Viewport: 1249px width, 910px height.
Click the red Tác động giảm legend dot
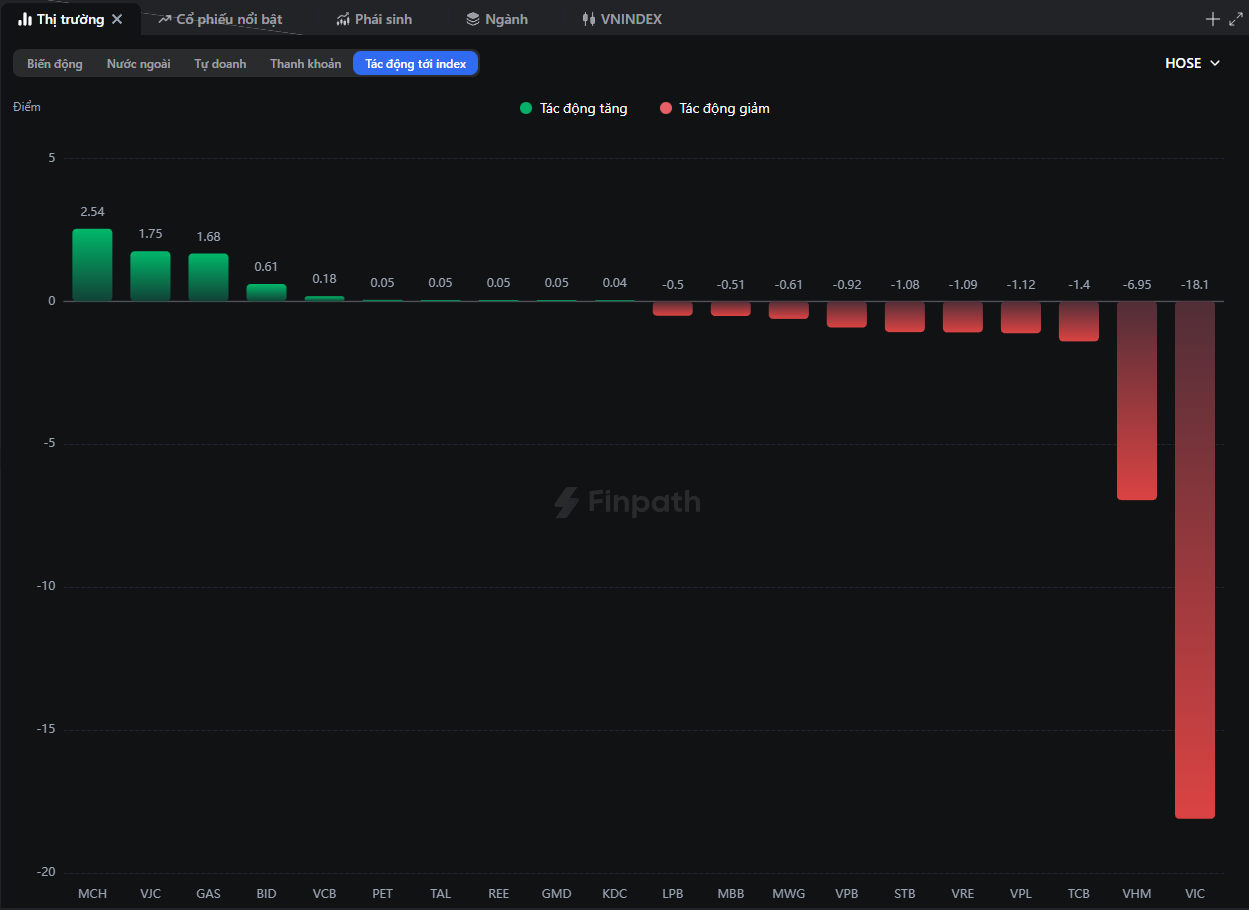point(666,108)
